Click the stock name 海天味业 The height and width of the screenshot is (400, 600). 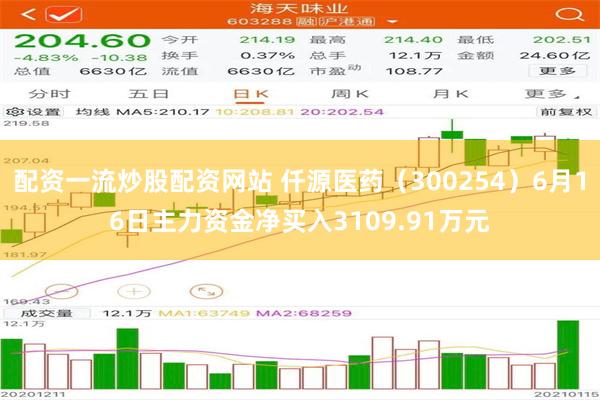tap(299, 8)
